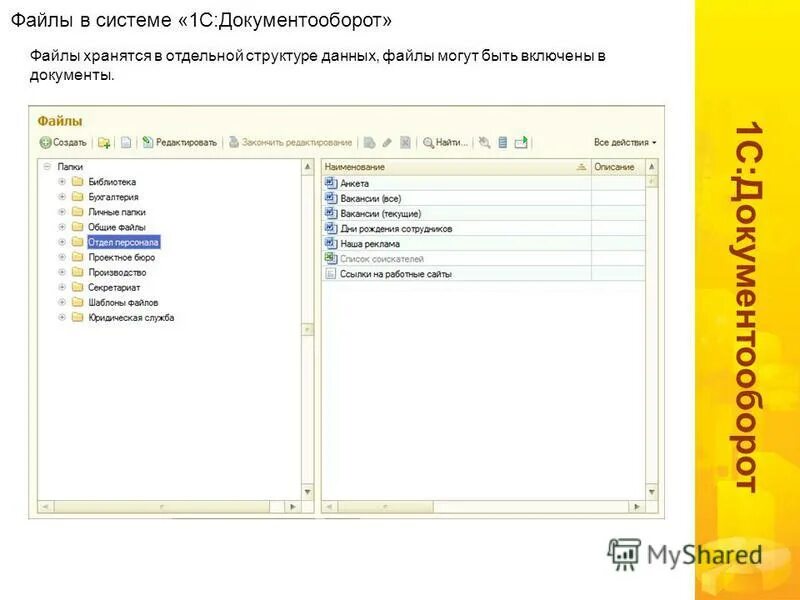Image resolution: width=800 pixels, height=600 pixels.
Task: Expand the Библиотека folder node
Action: (60, 182)
